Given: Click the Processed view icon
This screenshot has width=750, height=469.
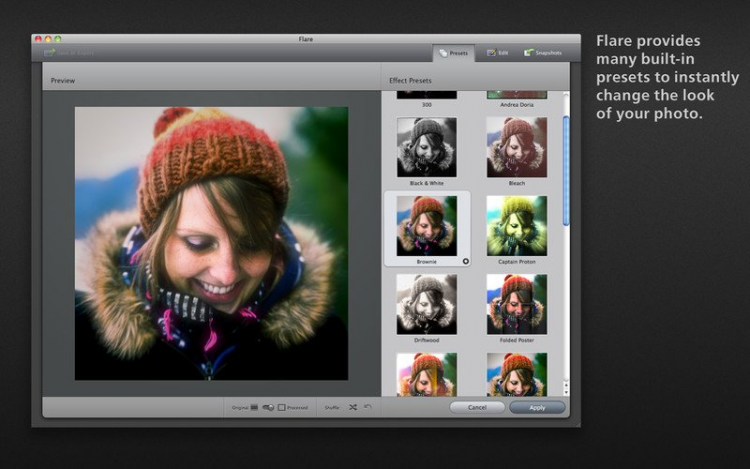Looking at the screenshot, I should (282, 407).
